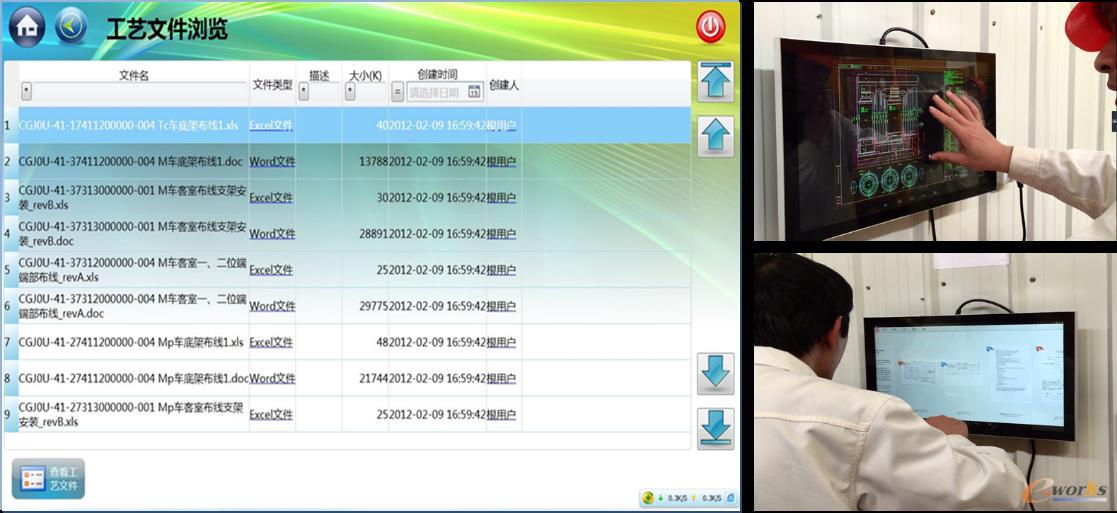
Task: Select the row 9 Mp车客室布线支架安装_revB.xls file
Action: (130, 415)
